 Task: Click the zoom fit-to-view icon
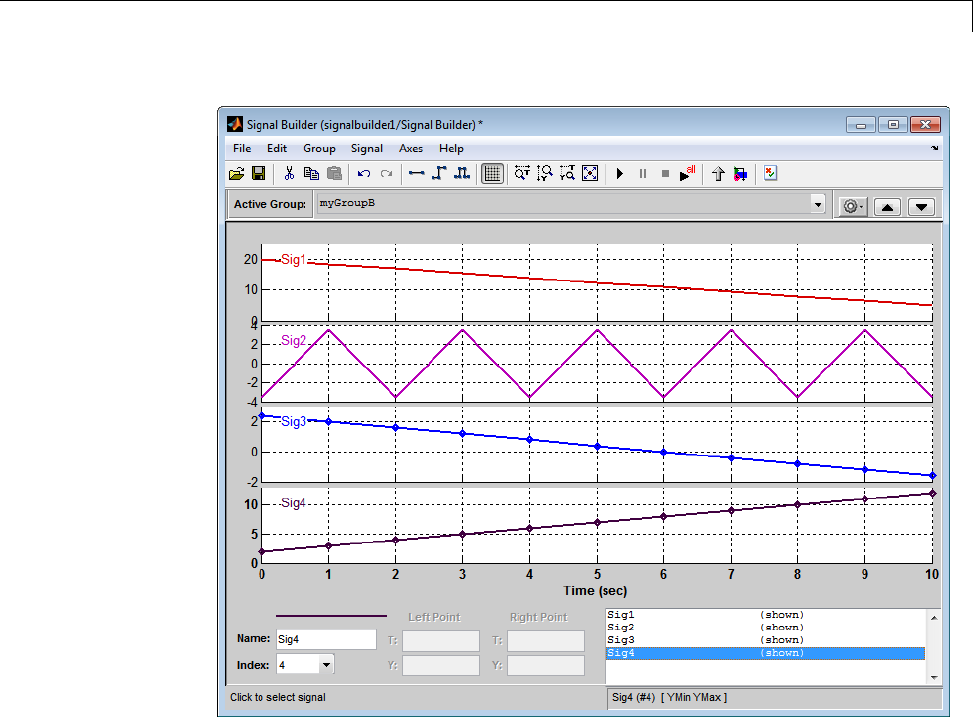[590, 174]
